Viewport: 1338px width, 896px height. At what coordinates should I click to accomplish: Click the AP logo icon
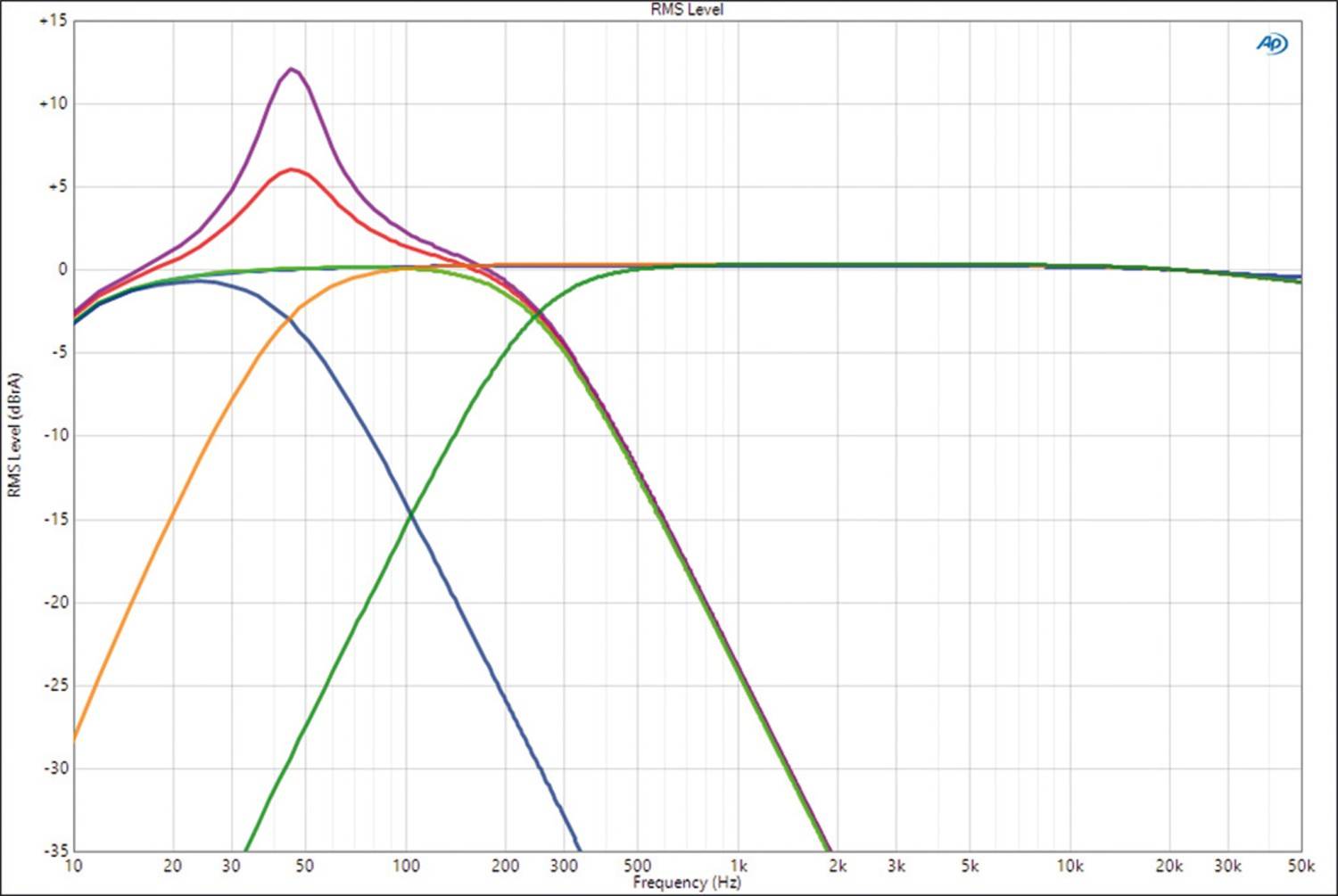click(1272, 44)
